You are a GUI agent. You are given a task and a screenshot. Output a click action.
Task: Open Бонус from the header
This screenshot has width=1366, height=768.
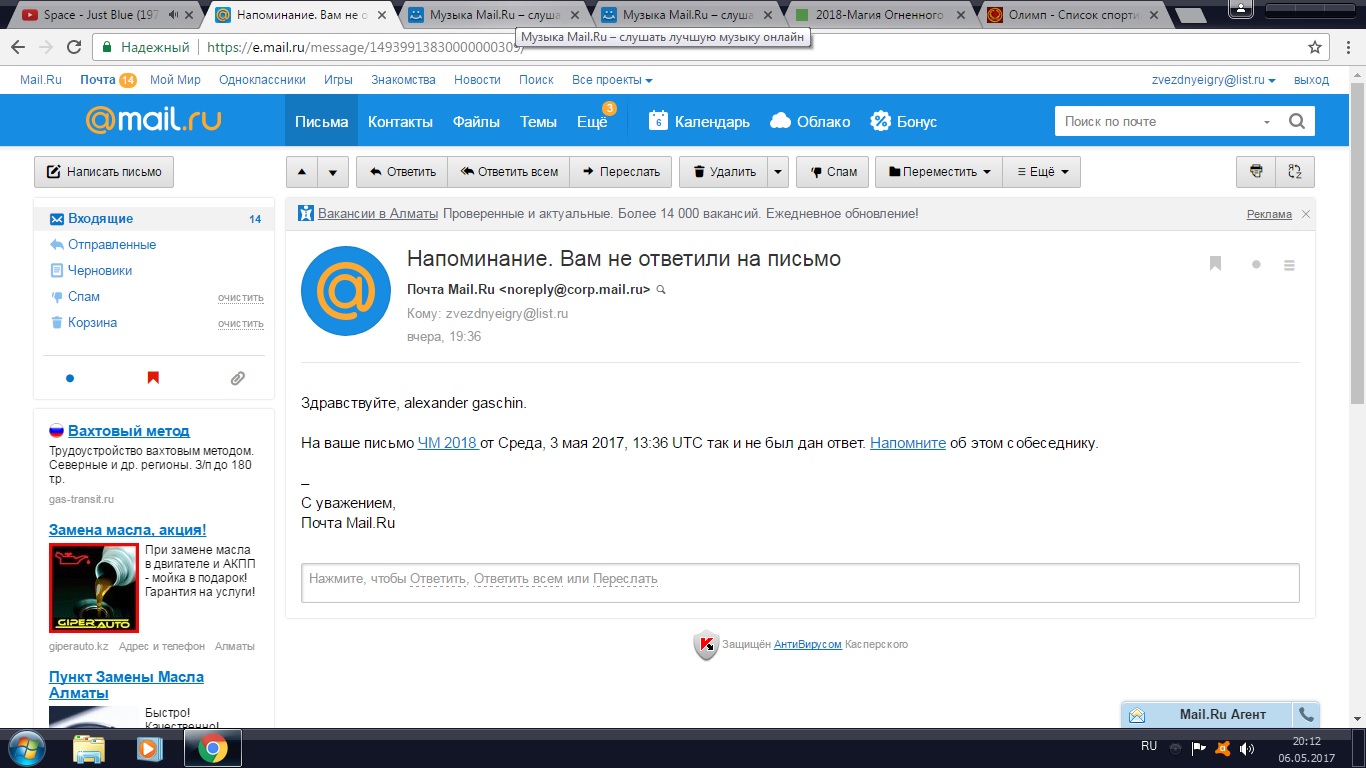coord(904,121)
